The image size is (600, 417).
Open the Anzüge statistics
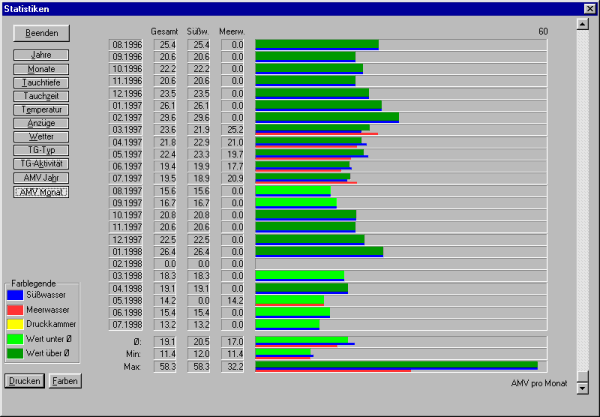point(42,122)
